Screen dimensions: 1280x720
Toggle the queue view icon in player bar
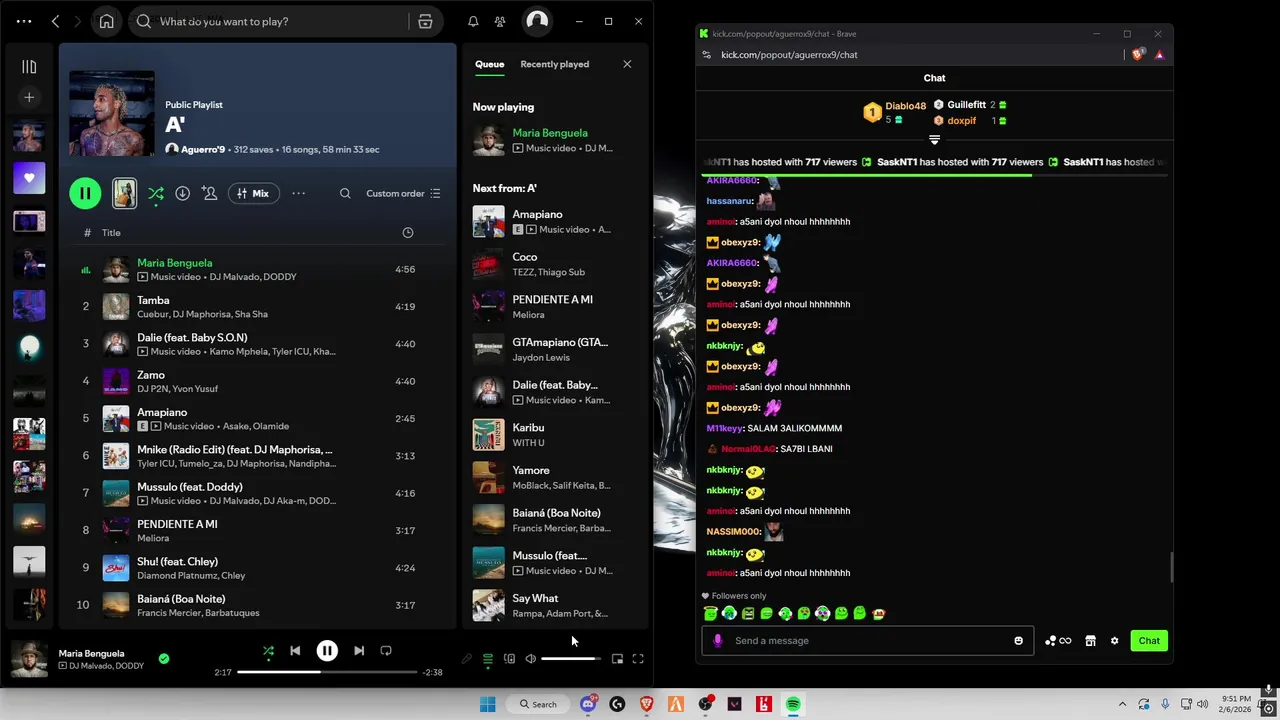(488, 659)
